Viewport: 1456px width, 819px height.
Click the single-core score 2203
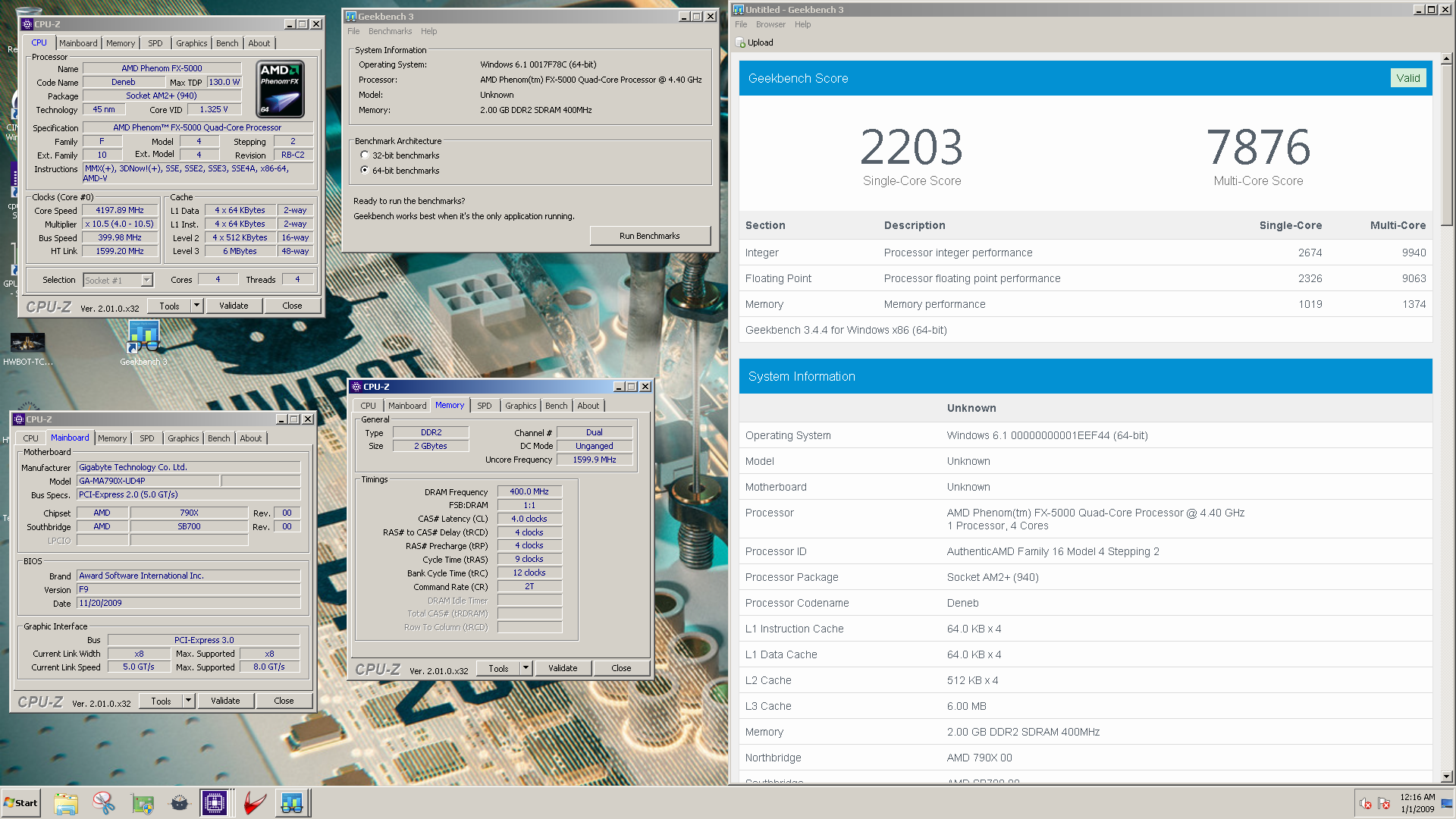(x=912, y=147)
